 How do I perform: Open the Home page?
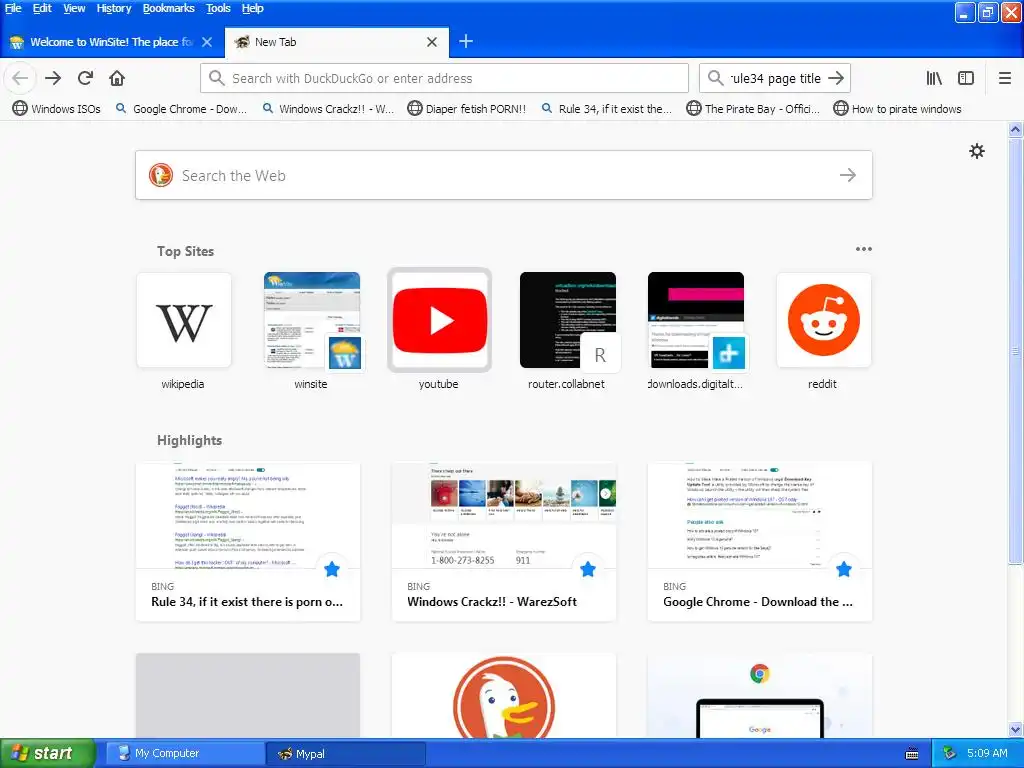(x=117, y=78)
